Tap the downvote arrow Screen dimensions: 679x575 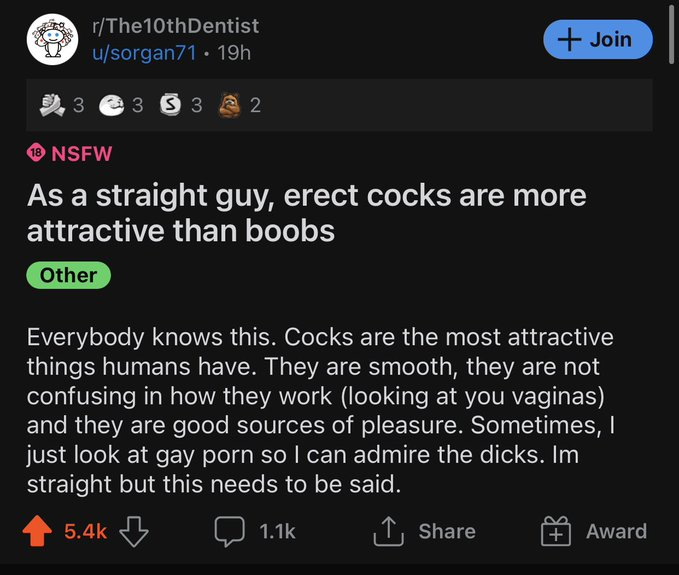[x=134, y=531]
